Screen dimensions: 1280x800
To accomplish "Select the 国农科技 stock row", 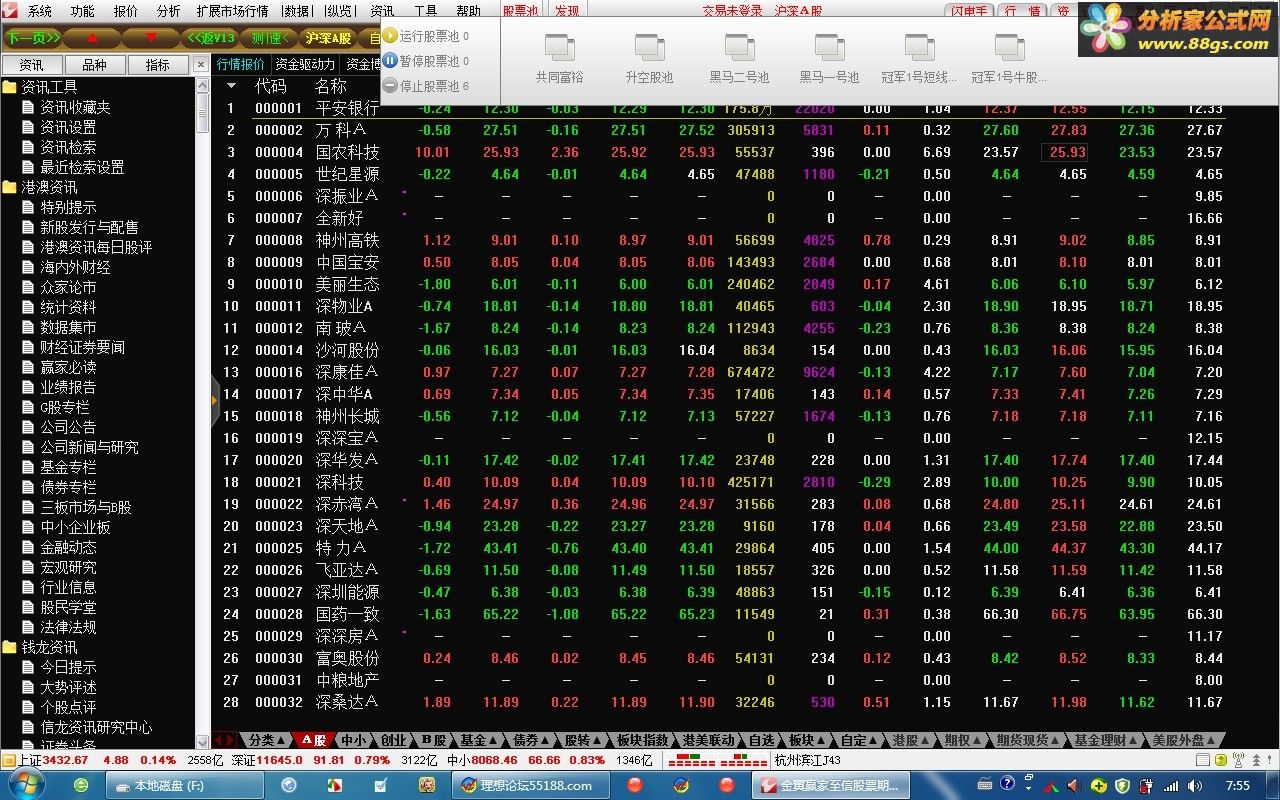I will (718, 152).
